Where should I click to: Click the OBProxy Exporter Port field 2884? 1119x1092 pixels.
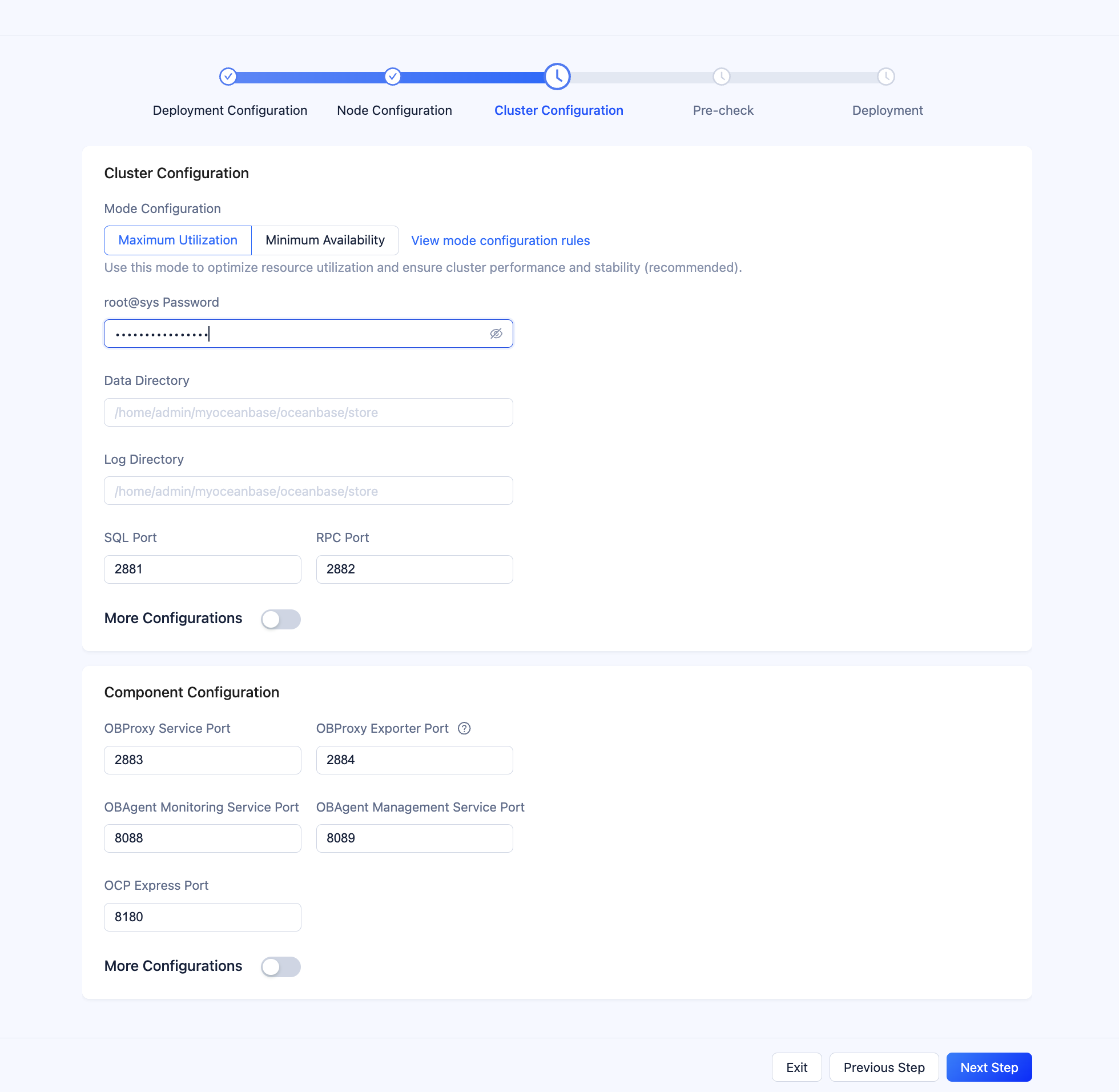pyautogui.click(x=414, y=760)
